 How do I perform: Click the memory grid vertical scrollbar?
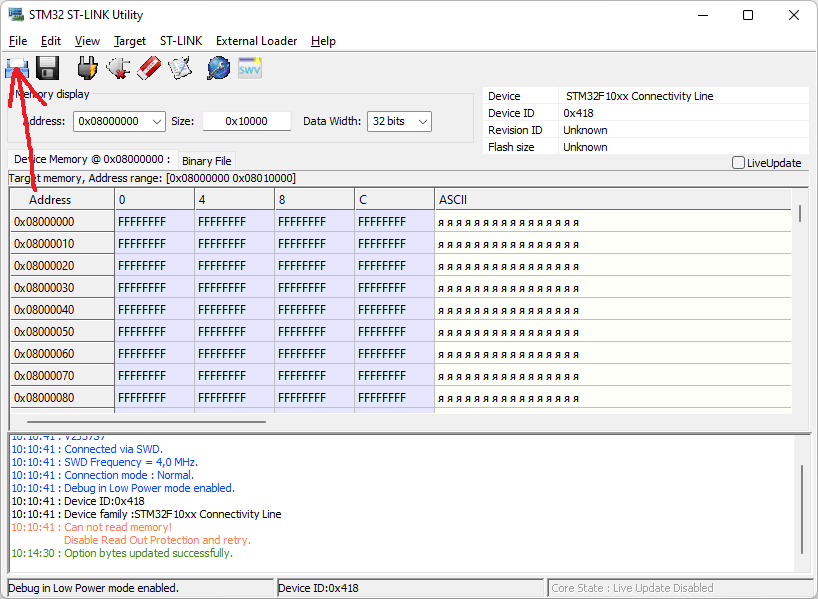800,301
